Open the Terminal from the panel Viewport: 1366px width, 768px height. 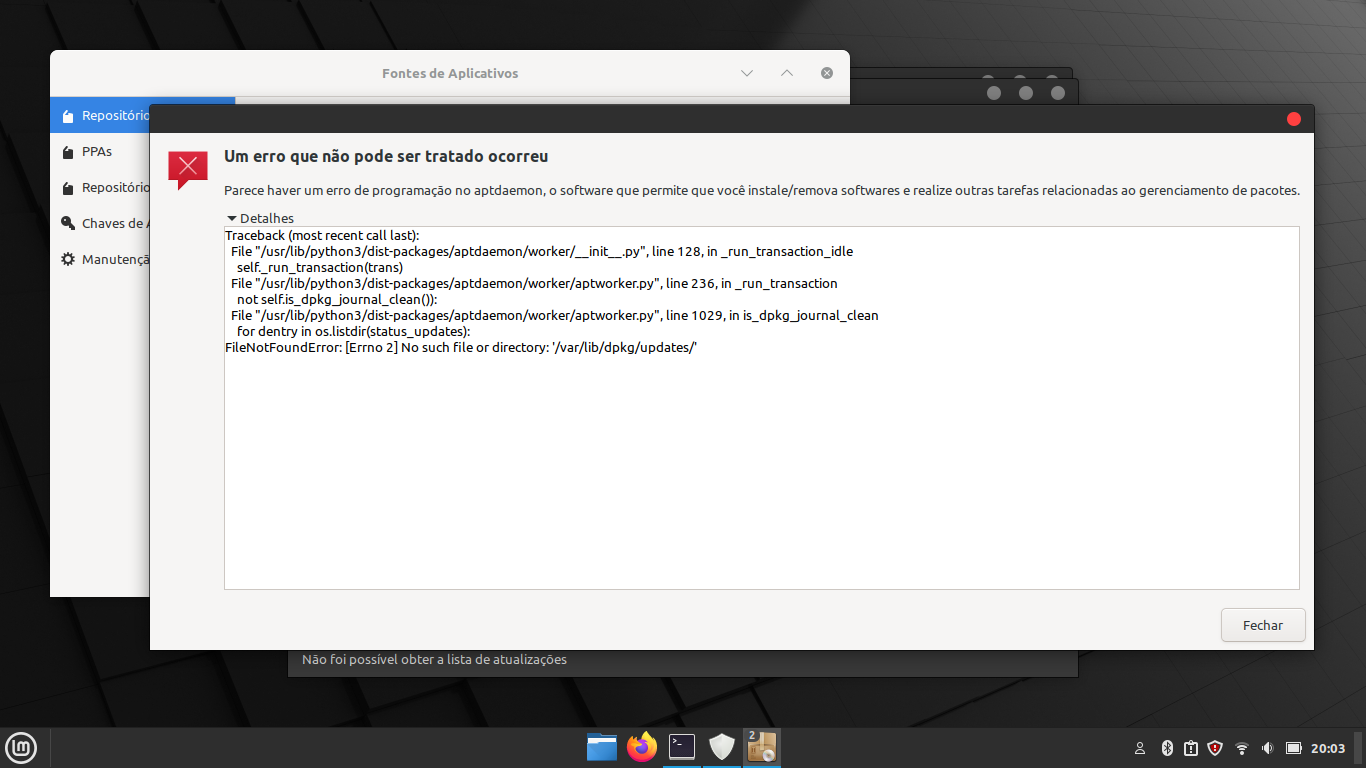[682, 747]
